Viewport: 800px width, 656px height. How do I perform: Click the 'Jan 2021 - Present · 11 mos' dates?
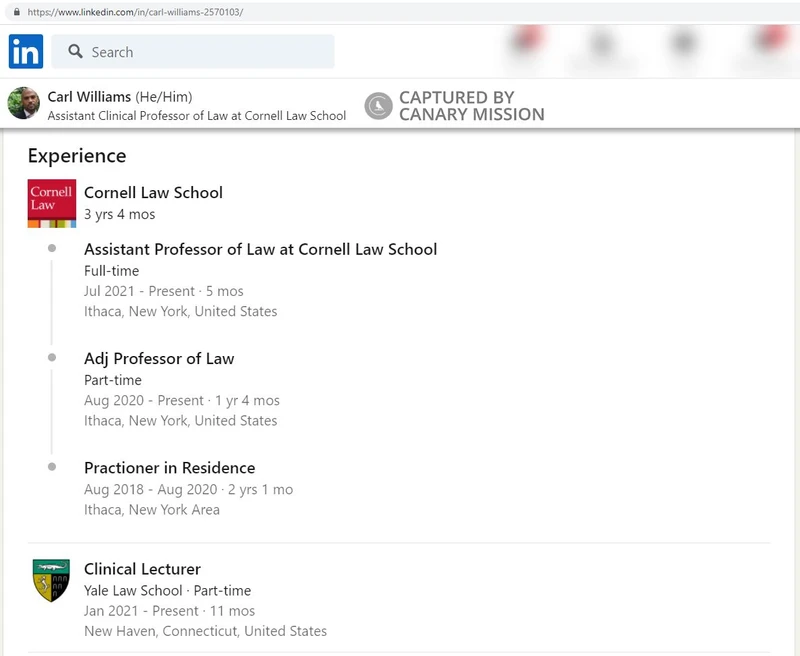[x=169, y=611]
